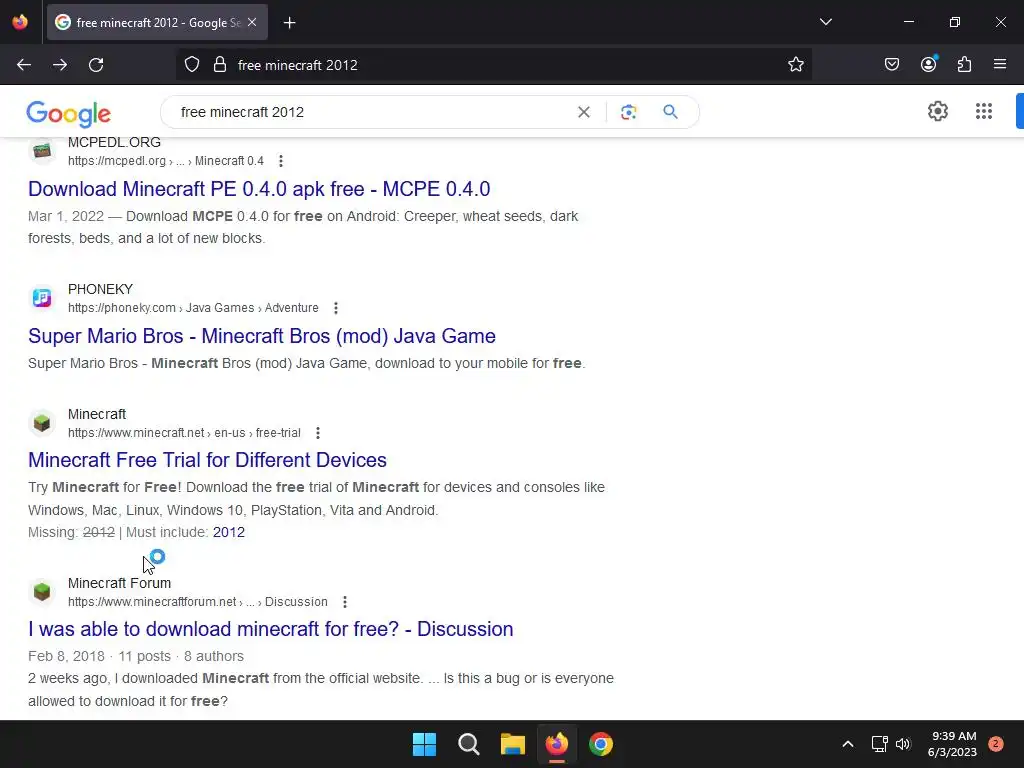Go back to the previous page
1024x768 pixels.
[x=24, y=65]
